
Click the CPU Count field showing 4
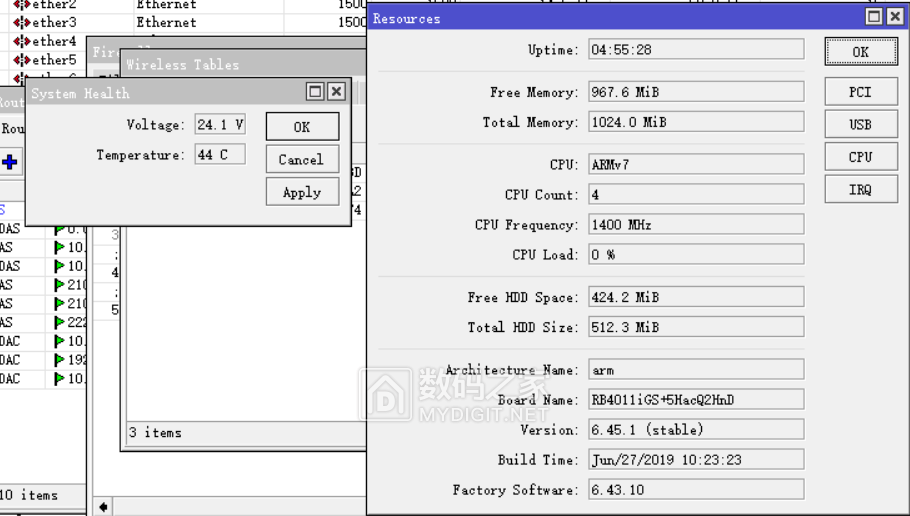pos(696,194)
